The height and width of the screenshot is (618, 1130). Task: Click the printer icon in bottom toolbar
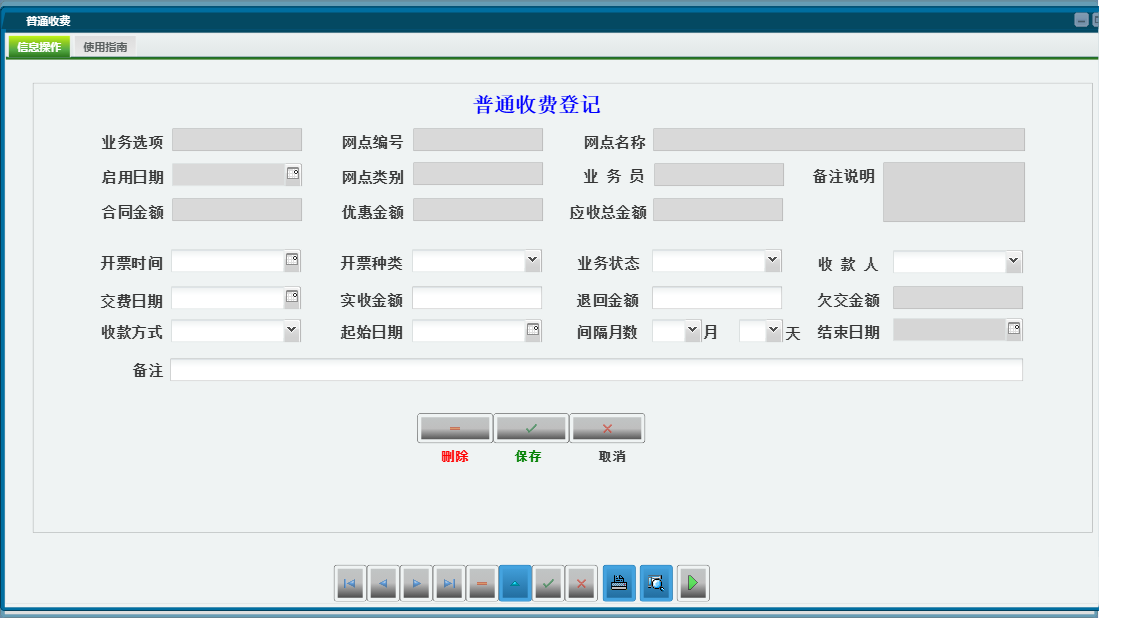tap(619, 583)
